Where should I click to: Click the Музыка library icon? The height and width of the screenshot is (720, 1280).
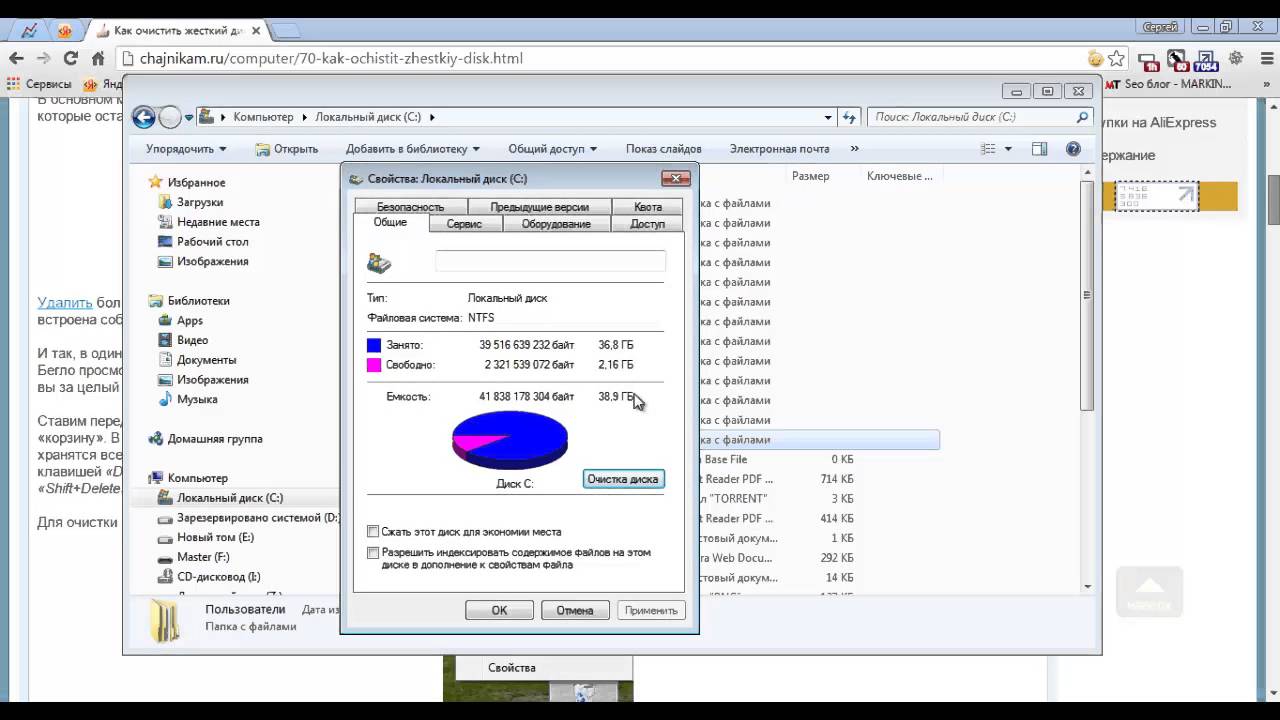(x=166, y=399)
